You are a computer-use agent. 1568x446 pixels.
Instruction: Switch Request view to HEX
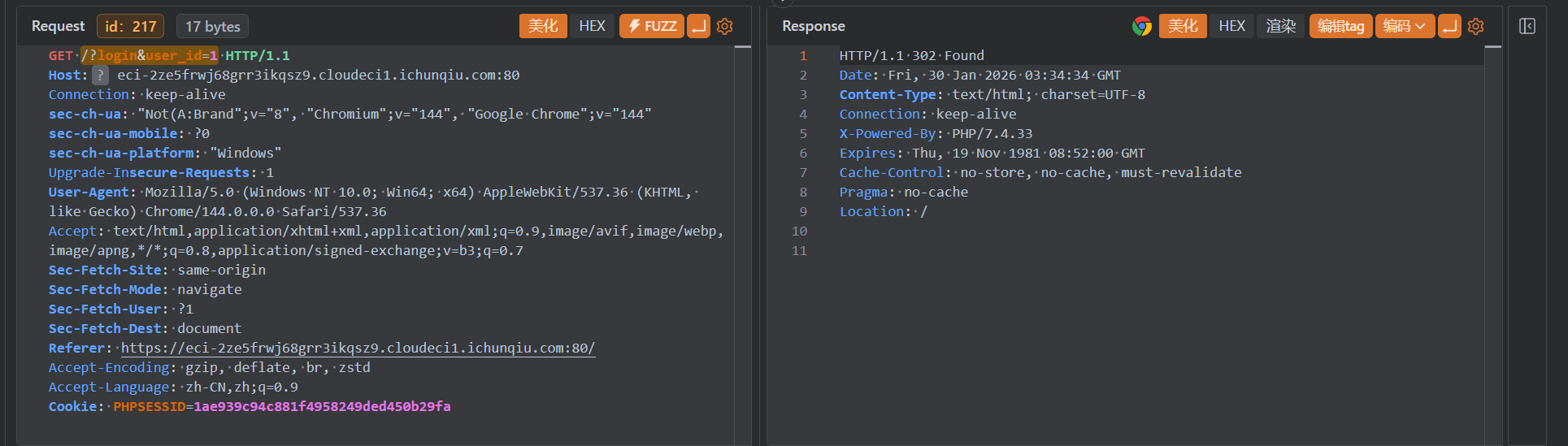point(592,26)
